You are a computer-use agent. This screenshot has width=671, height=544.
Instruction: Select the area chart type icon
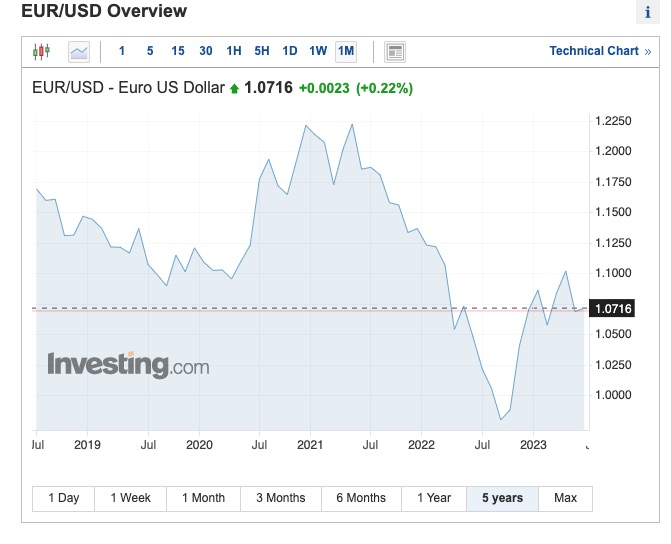pos(79,51)
